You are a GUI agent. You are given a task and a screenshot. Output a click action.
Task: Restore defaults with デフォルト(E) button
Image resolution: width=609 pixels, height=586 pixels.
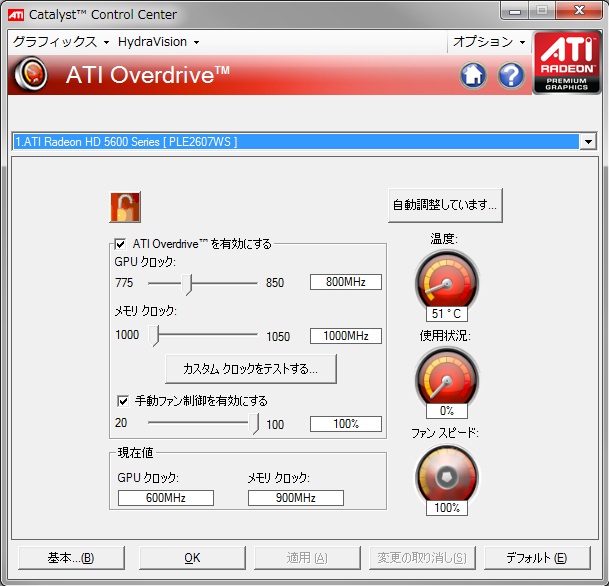537,558
